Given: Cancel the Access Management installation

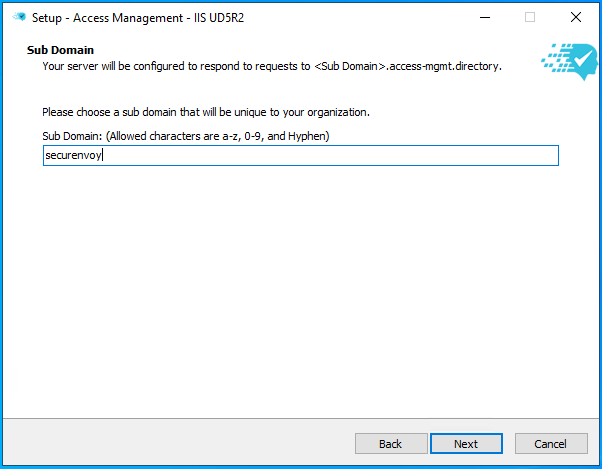Looking at the screenshot, I should click(550, 444).
